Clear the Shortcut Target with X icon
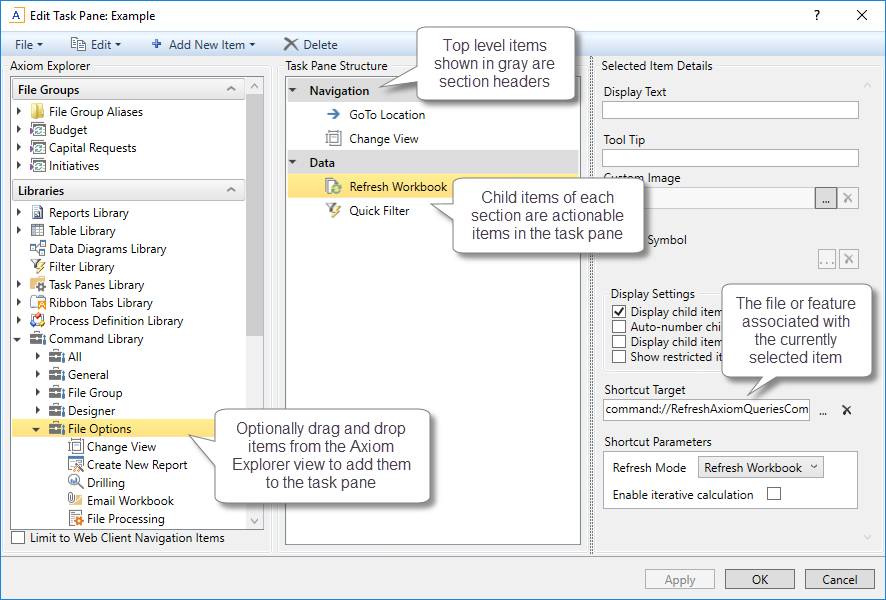This screenshot has width=886, height=600. pos(846,410)
